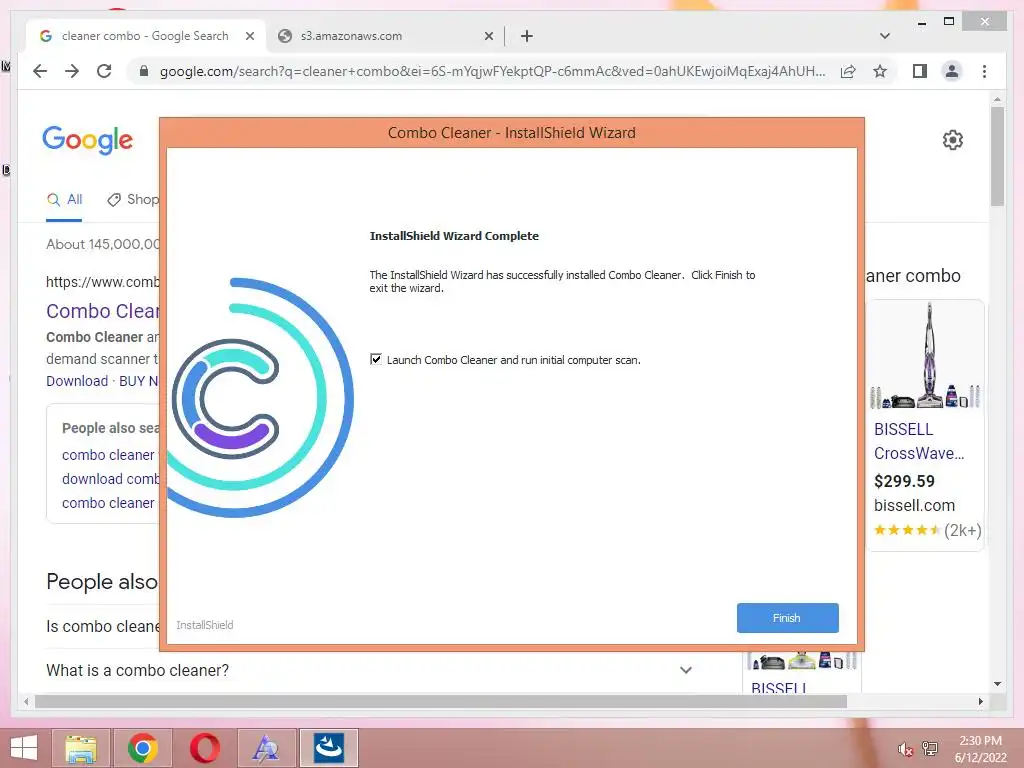Screen dimensions: 1024x768
Task: Click the 'download comb...' related search link
Action: point(110,479)
